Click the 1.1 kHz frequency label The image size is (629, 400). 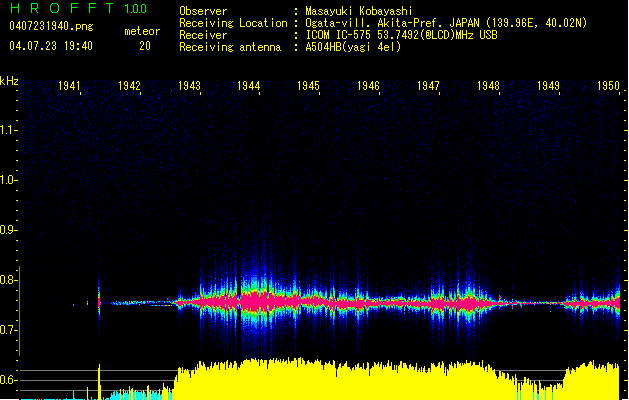click(8, 130)
